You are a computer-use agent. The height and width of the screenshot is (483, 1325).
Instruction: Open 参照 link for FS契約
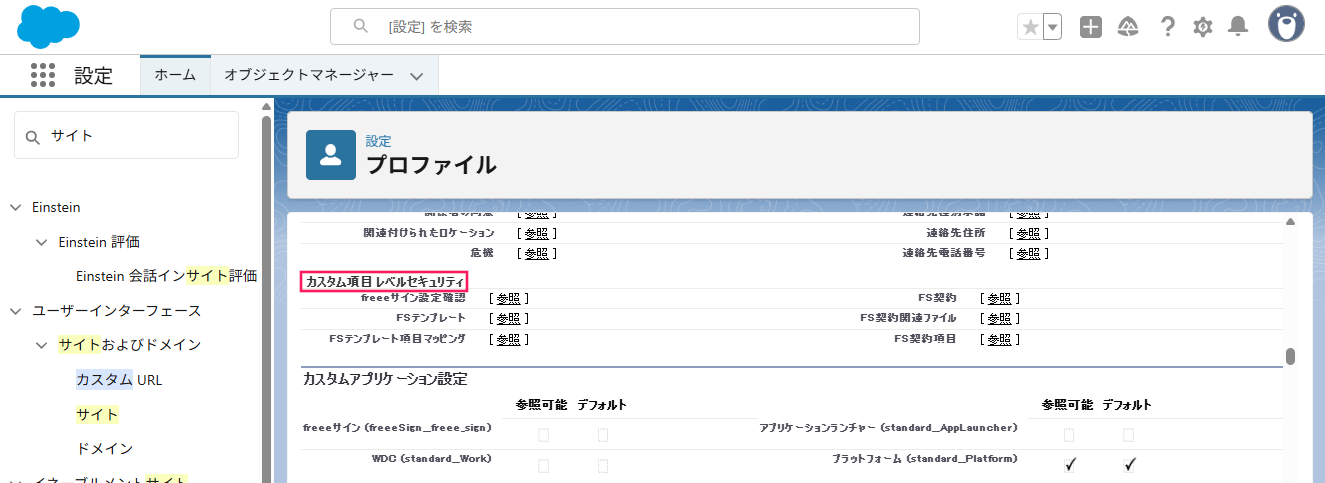(999, 298)
